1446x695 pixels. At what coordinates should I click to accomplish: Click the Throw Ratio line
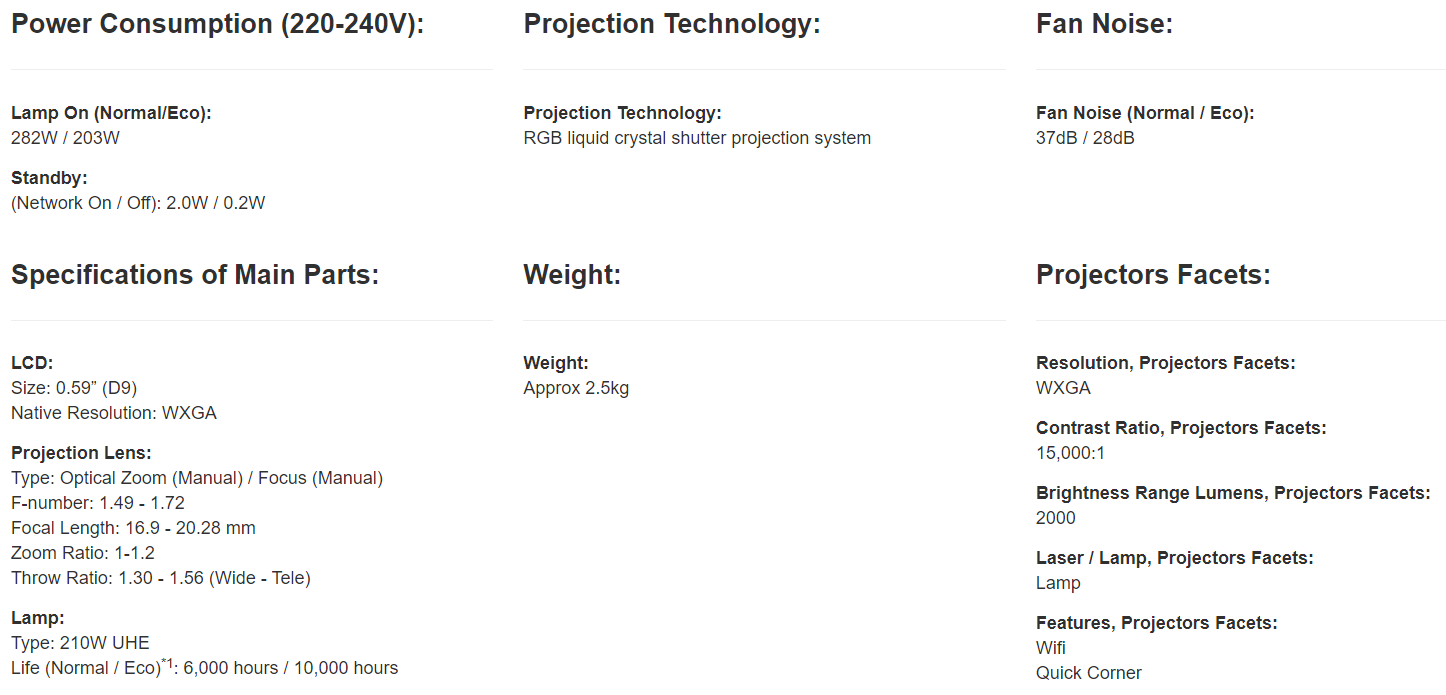tap(160, 578)
